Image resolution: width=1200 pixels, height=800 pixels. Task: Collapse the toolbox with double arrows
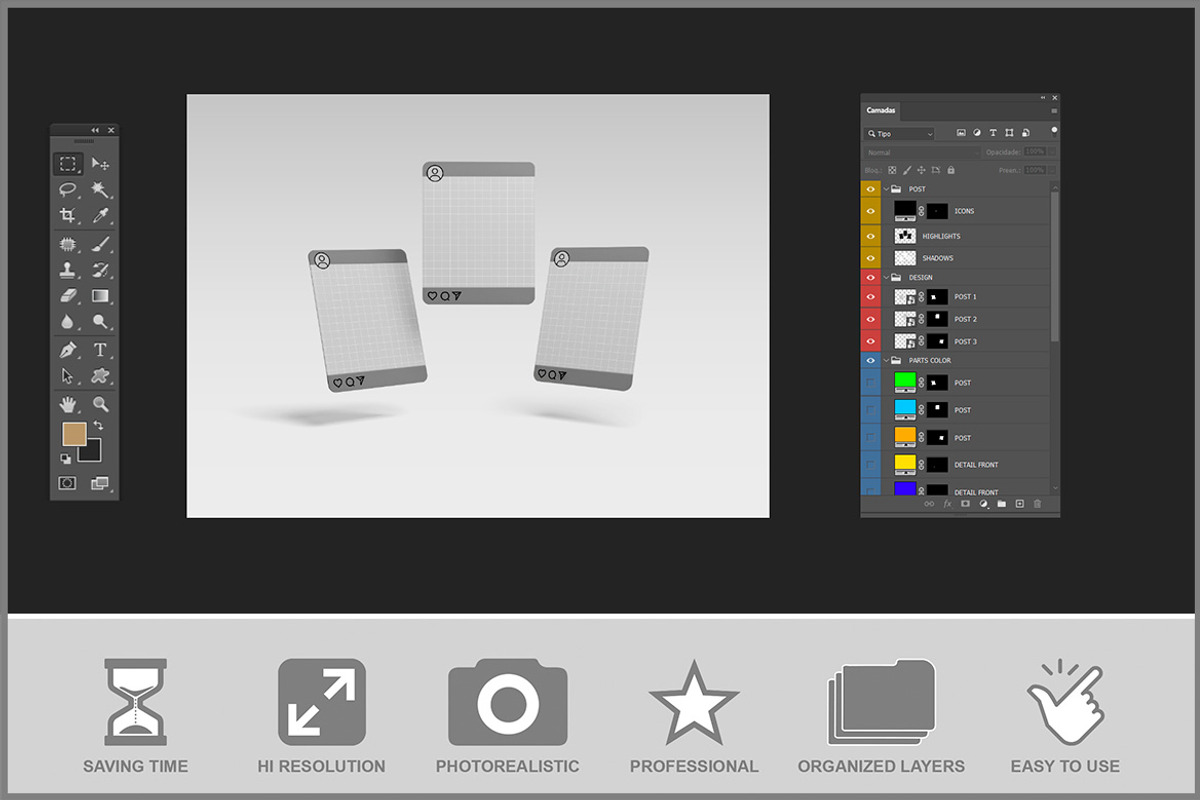click(96, 130)
